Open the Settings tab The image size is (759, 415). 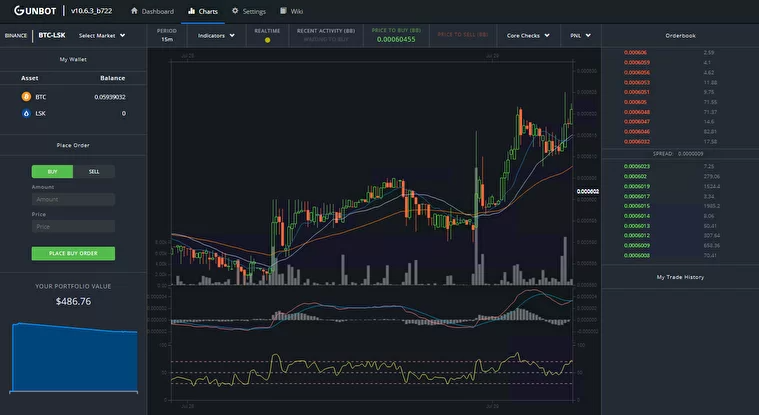[249, 11]
